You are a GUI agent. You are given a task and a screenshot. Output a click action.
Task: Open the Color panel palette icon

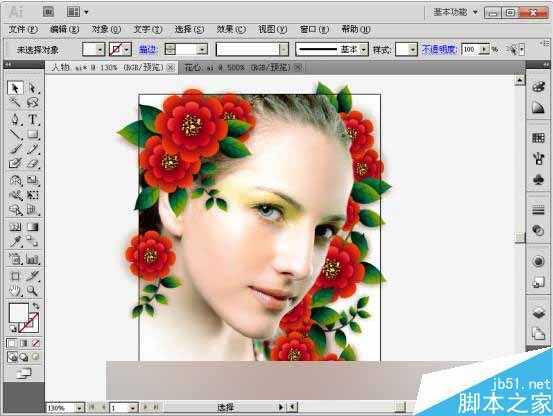[538, 87]
